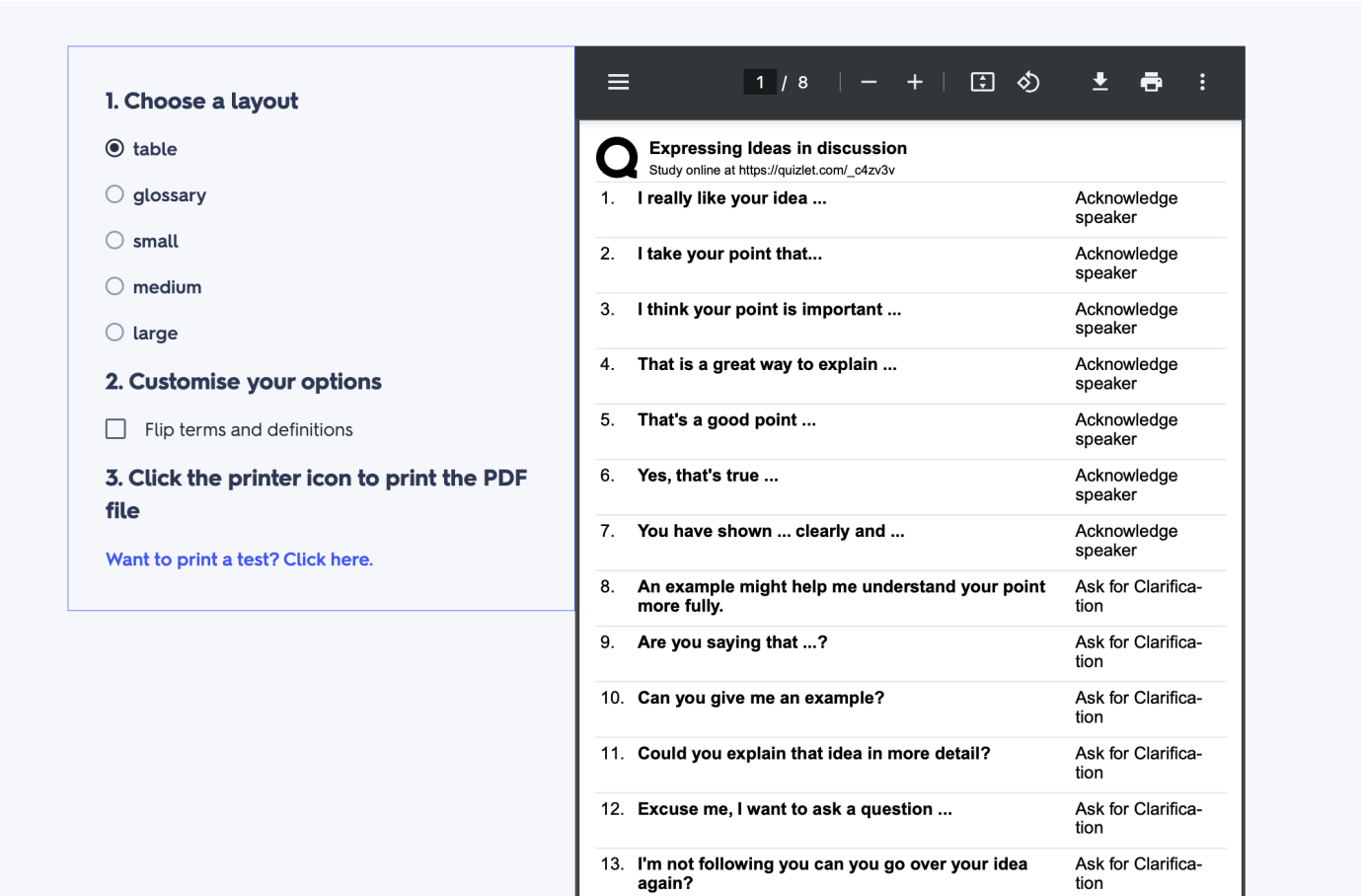Viewport: 1361px width, 896px height.
Task: Zoom in with the plus icon
Action: tap(915, 82)
